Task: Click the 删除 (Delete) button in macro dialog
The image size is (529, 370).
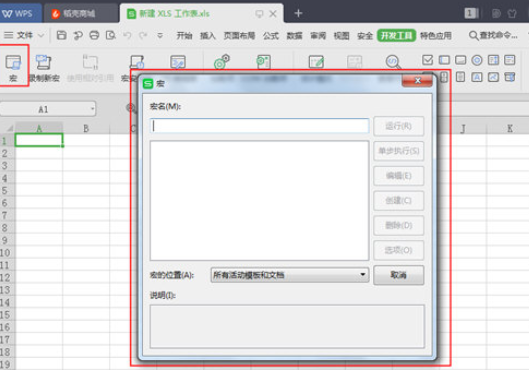Action: tap(398, 225)
